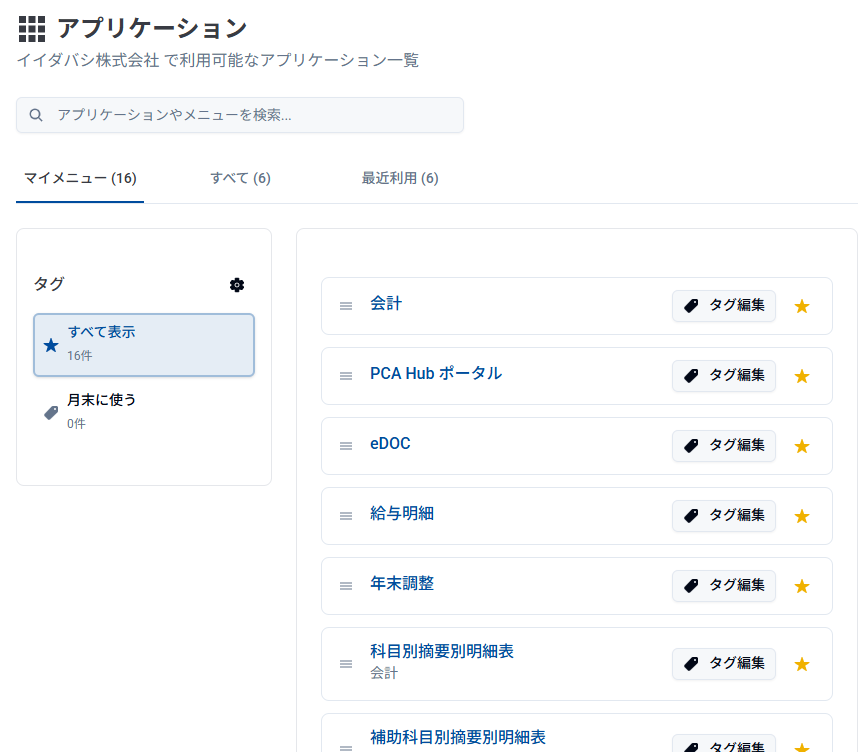Click the apps grid icon beside アプリケーション heading
Image resolution: width=868 pixels, height=752 pixels.
31,28
